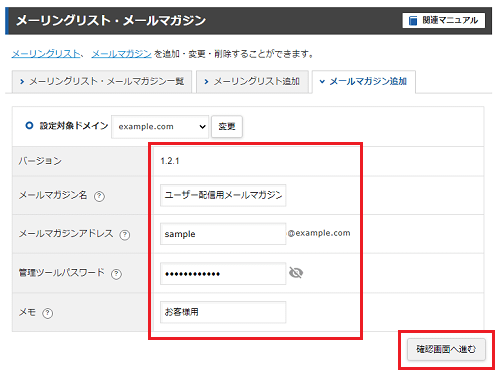Image resolution: width=500 pixels, height=379 pixels.
Task: Show help for 管理ツールパスワード
Action: pos(116,274)
